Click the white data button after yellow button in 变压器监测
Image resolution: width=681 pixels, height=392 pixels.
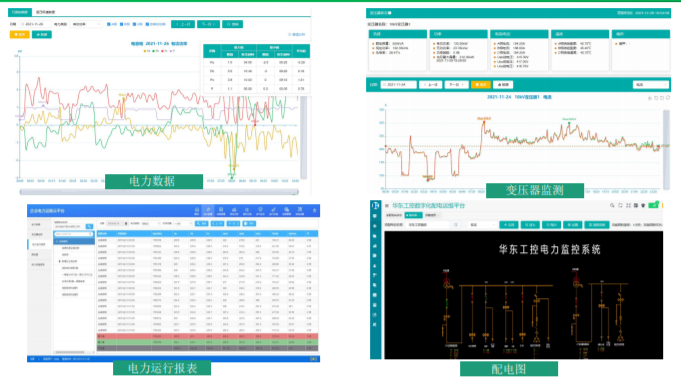[x=503, y=85]
